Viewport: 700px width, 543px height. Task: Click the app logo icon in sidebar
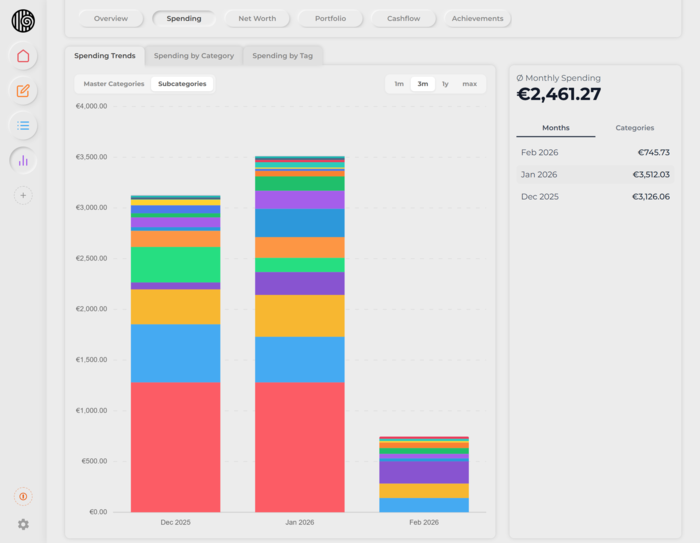(x=23, y=21)
